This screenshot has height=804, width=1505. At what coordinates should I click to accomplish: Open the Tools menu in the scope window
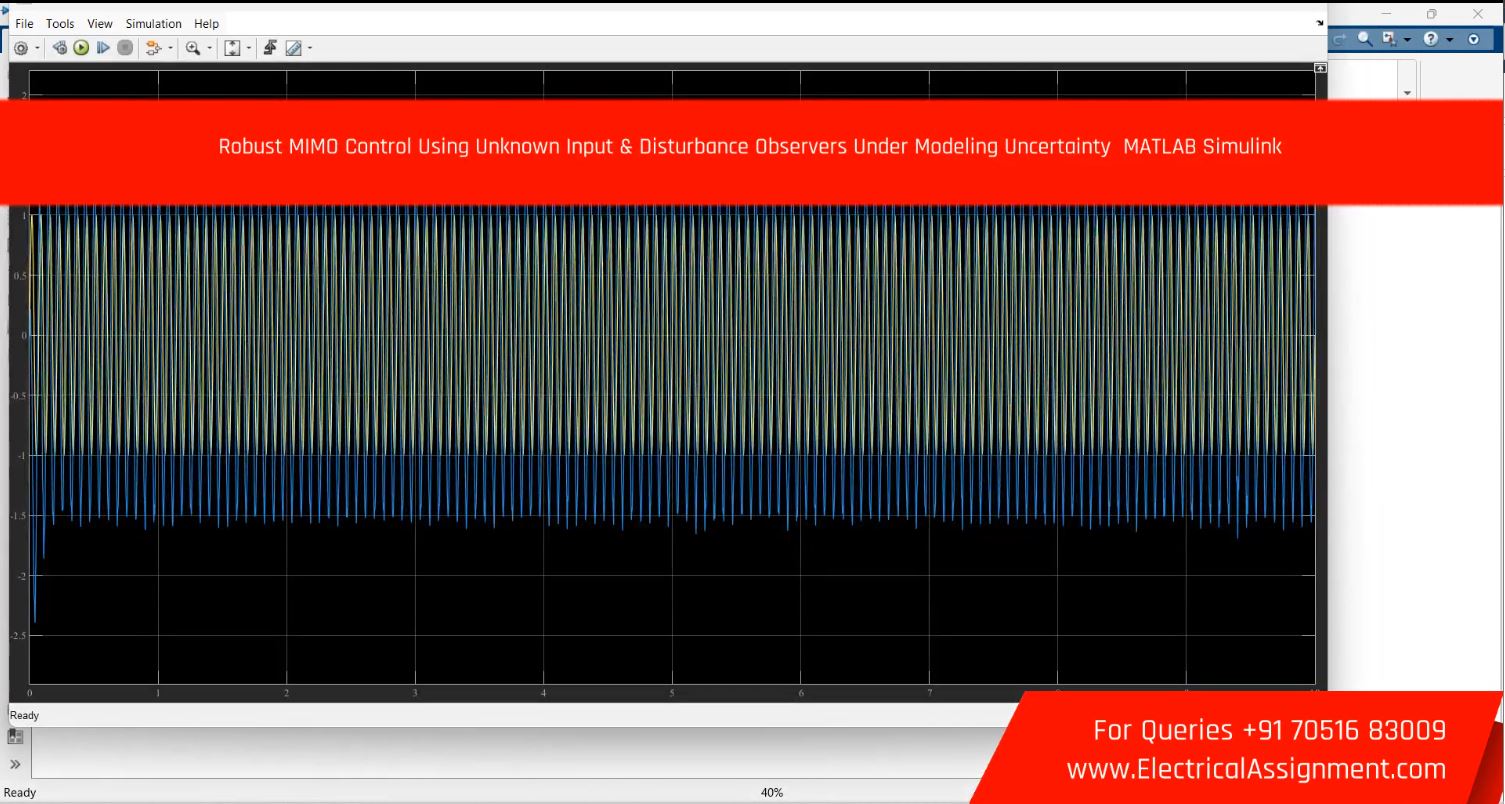click(x=60, y=24)
